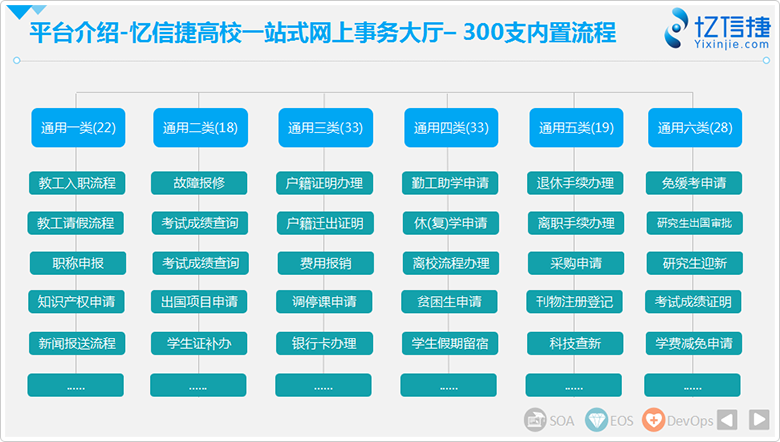Select the 采购申请 box

point(576,263)
